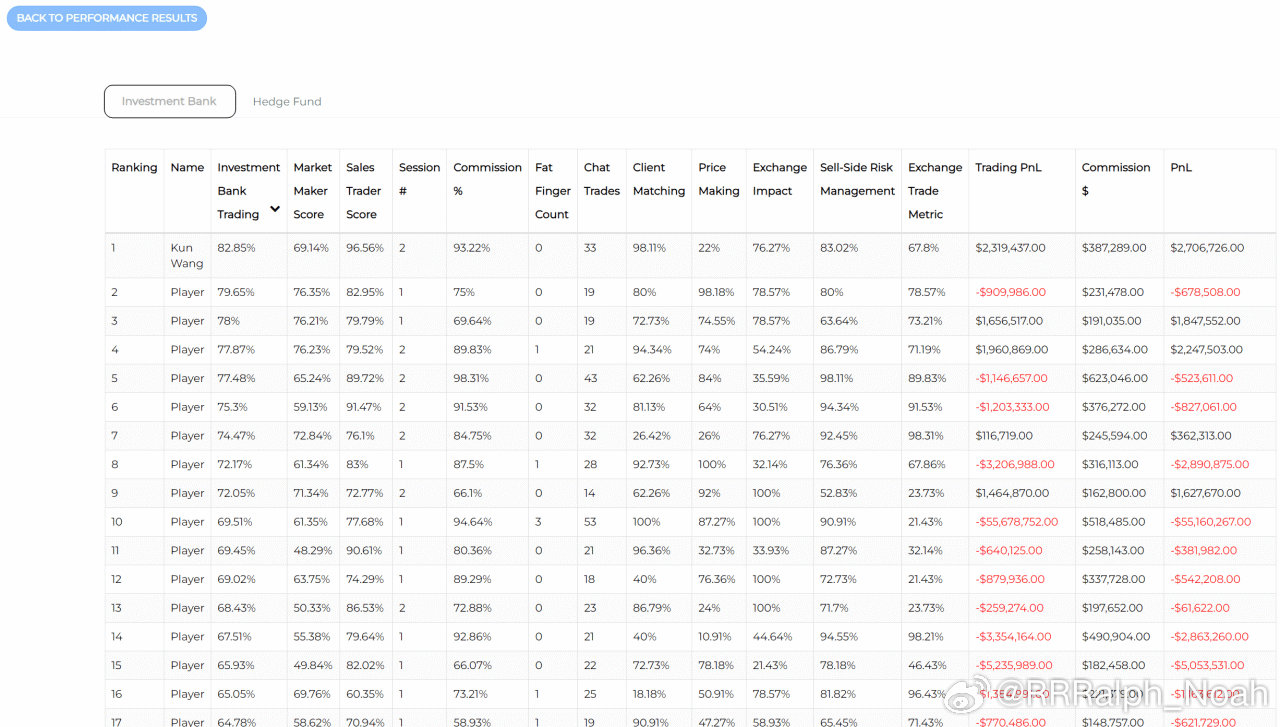Click commission $337,728.00 in rank 12

point(1114,580)
